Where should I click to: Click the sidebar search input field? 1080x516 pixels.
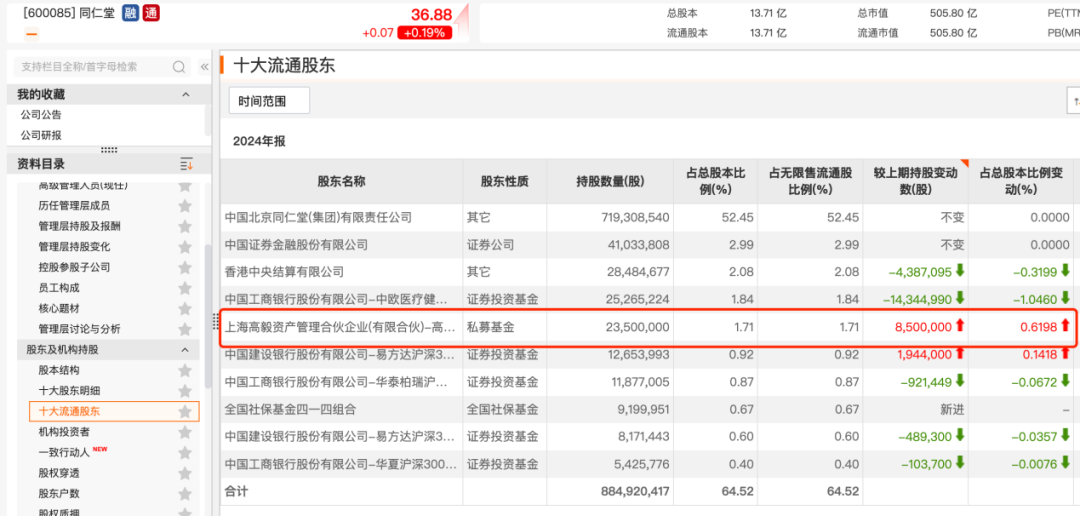click(x=90, y=67)
